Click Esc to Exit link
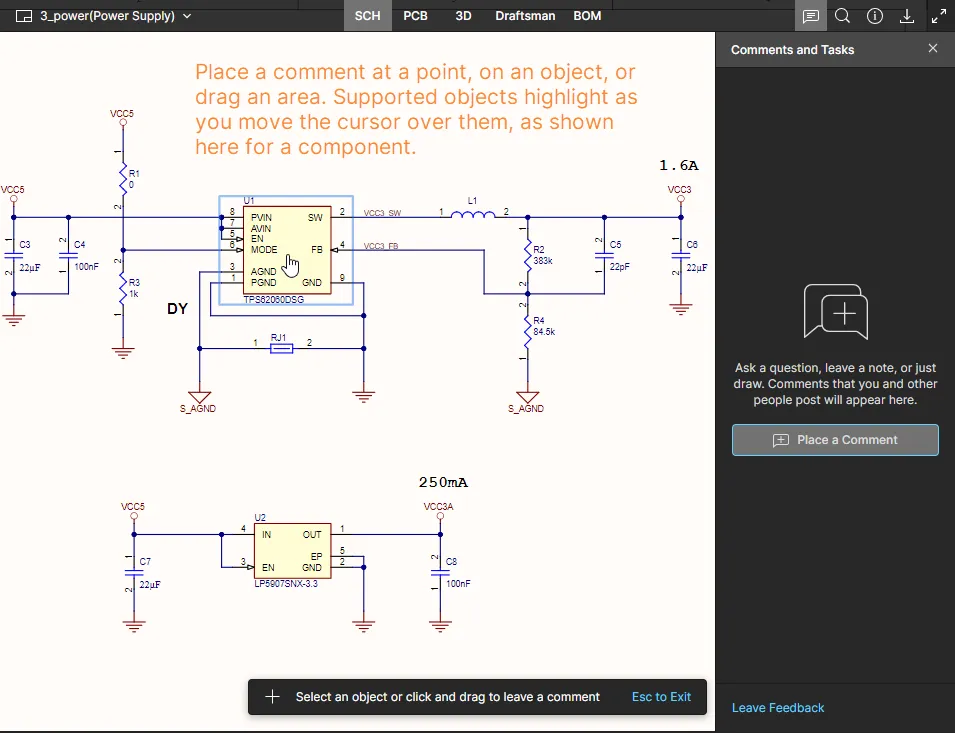 coord(661,696)
